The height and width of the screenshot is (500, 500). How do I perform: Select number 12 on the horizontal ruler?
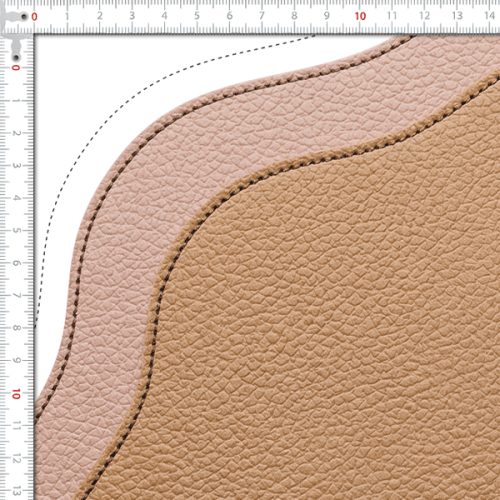coord(425,16)
